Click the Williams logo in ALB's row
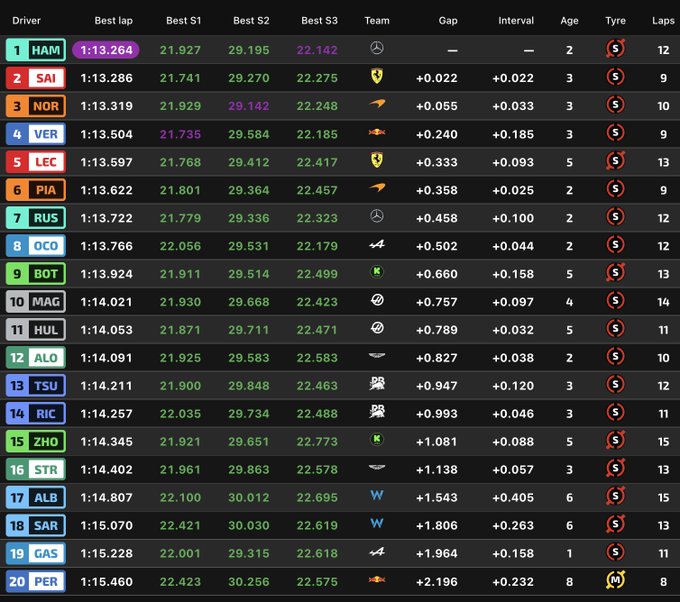 [x=377, y=495]
